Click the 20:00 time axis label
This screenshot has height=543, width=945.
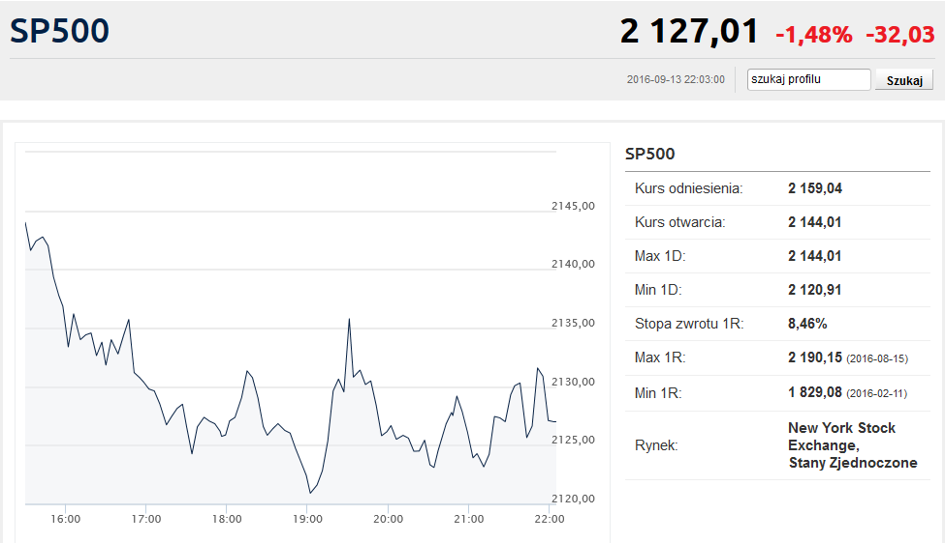(388, 519)
